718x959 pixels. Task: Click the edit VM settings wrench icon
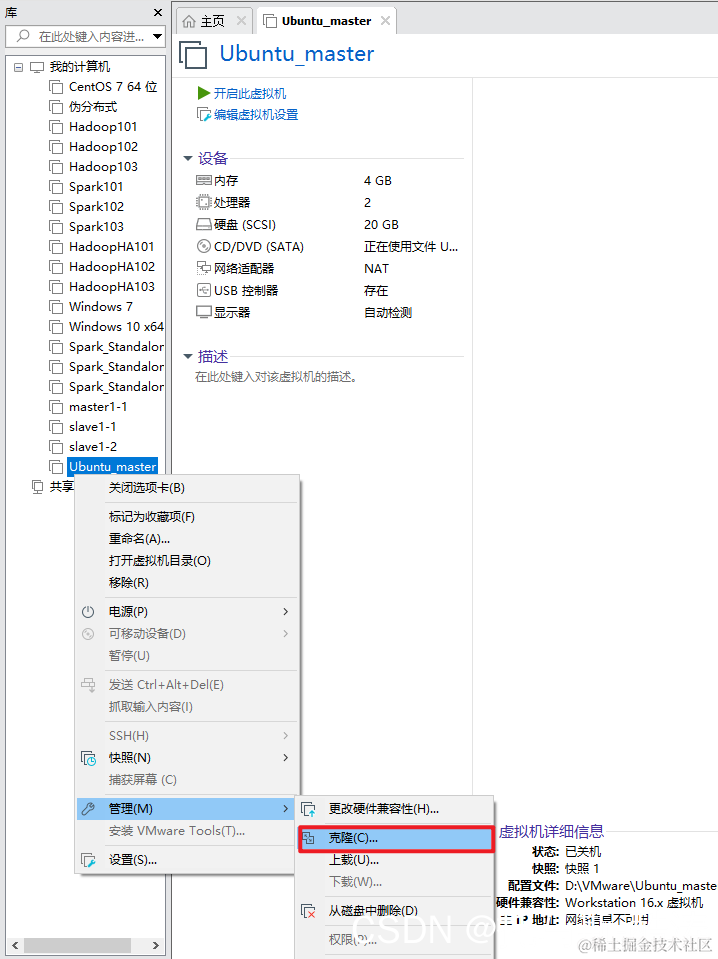pyautogui.click(x=204, y=114)
